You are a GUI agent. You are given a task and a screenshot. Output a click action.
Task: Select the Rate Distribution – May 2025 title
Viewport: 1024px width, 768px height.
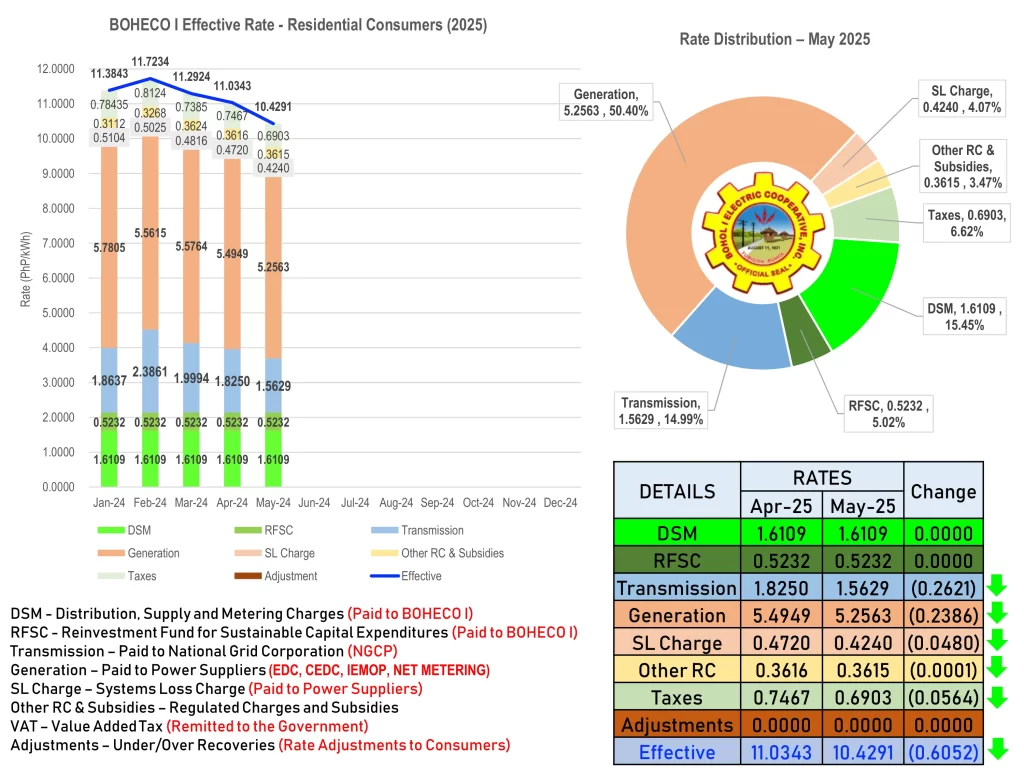click(774, 40)
